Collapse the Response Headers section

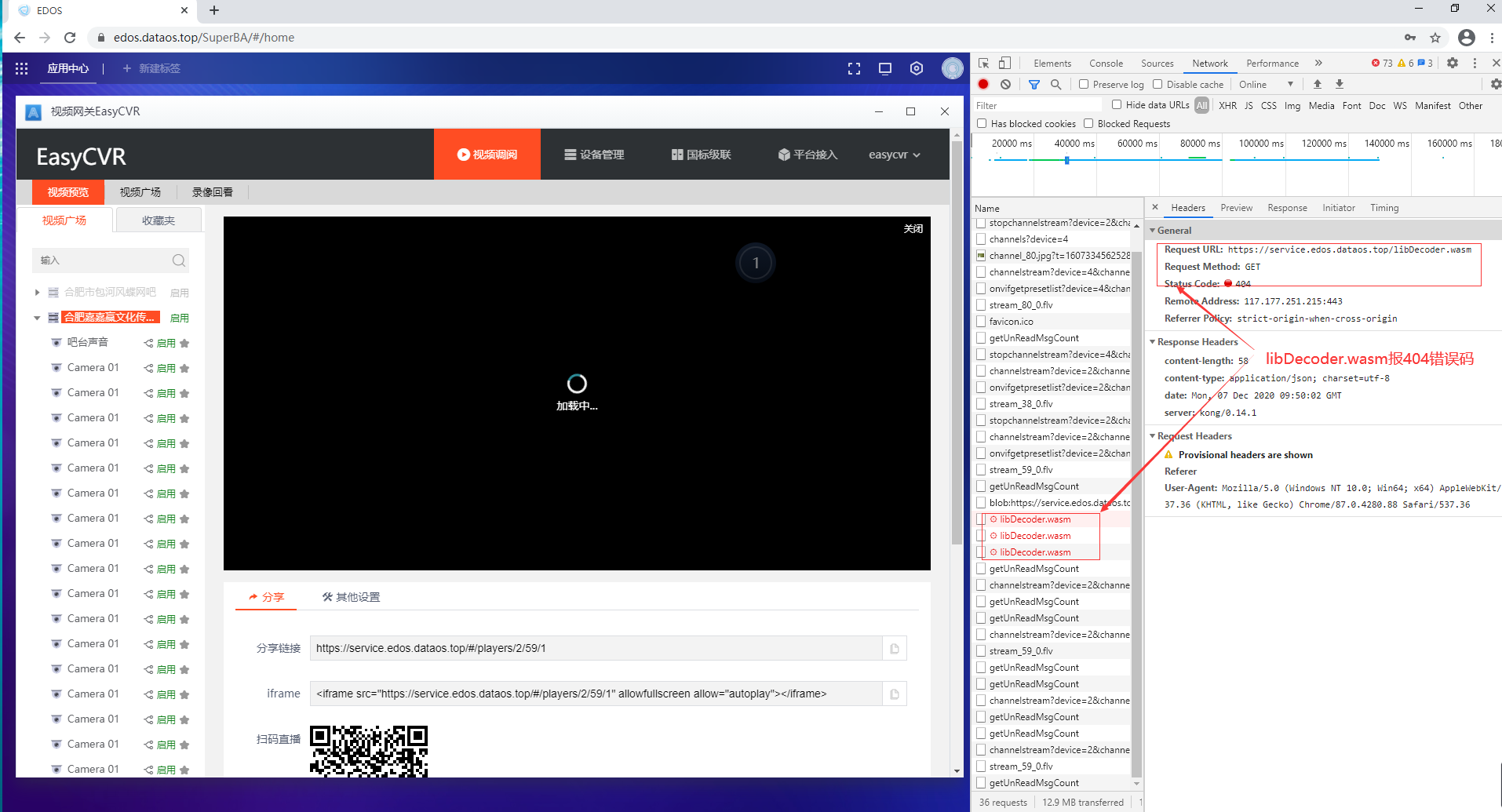coord(1153,342)
